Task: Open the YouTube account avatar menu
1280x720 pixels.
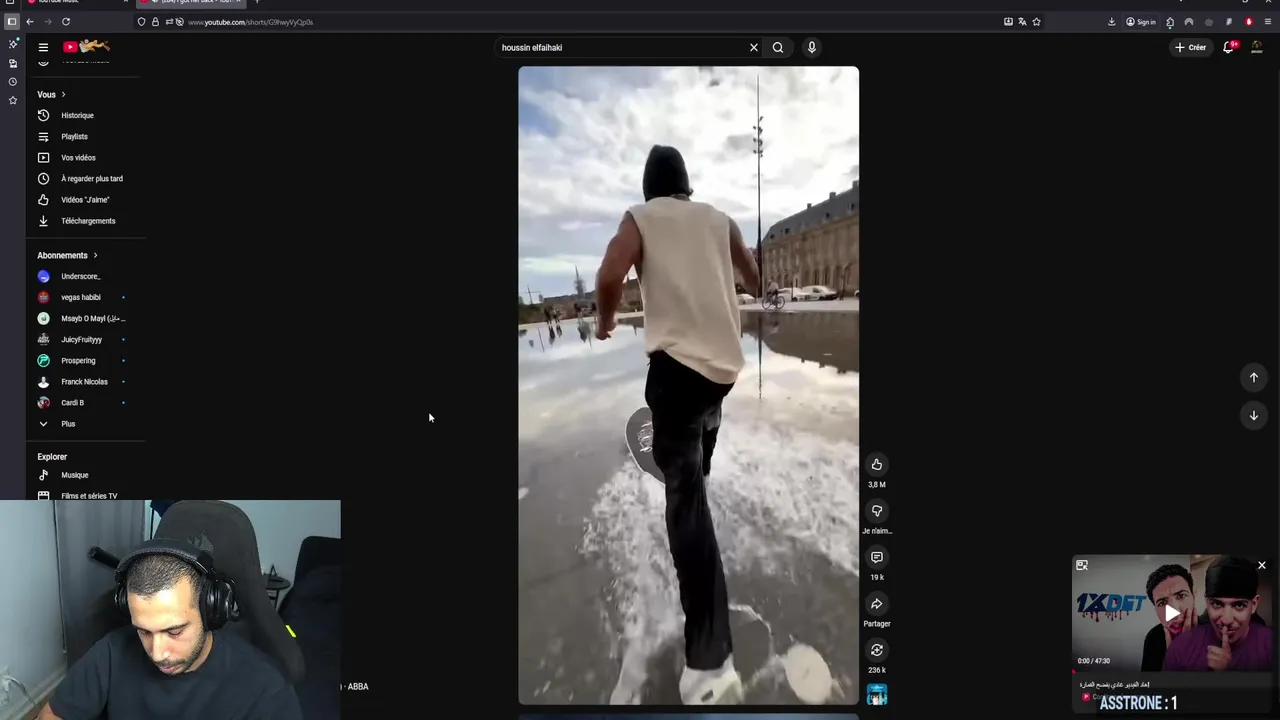Action: [1258, 47]
